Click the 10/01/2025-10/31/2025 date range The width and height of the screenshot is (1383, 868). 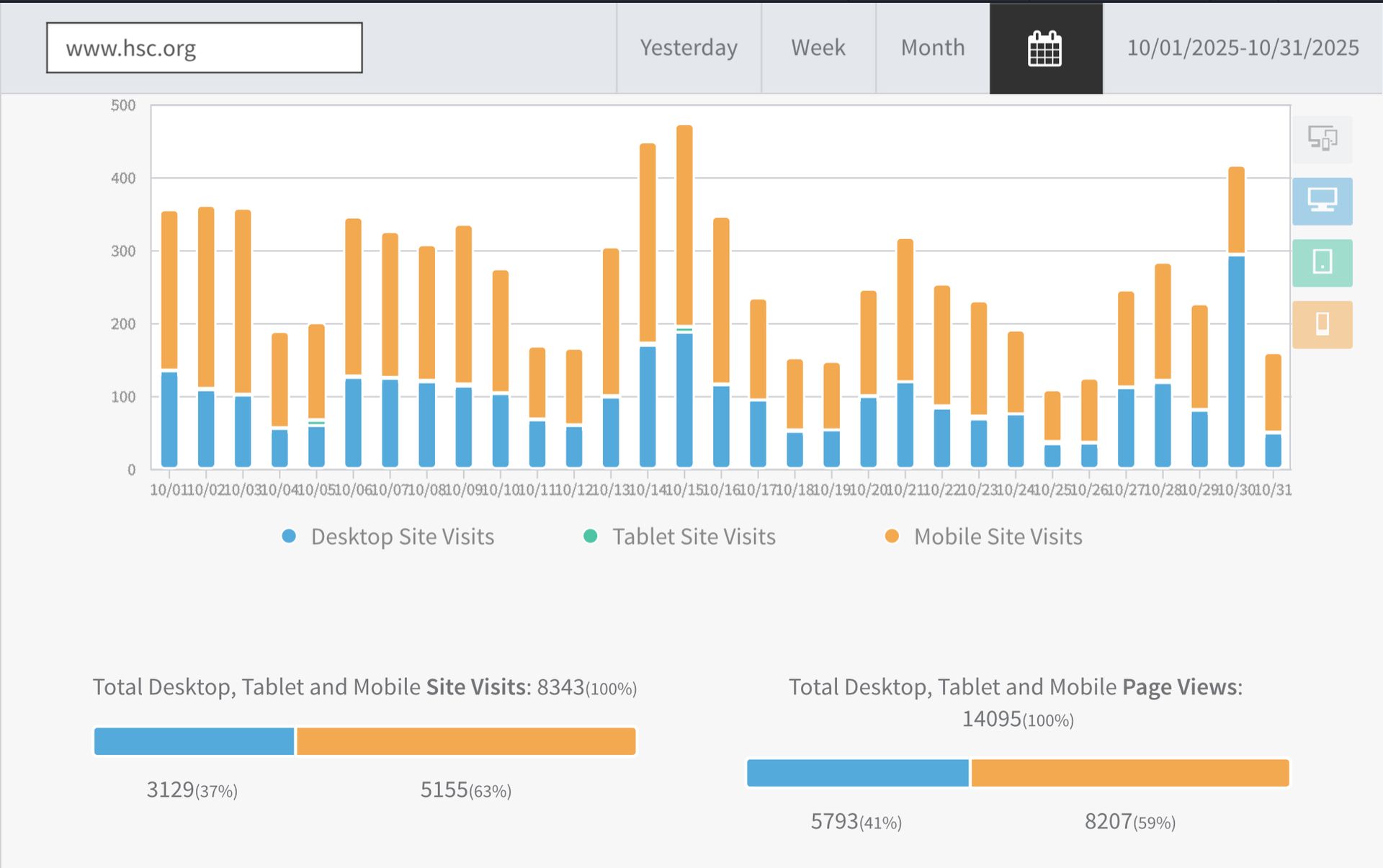coord(1243,48)
